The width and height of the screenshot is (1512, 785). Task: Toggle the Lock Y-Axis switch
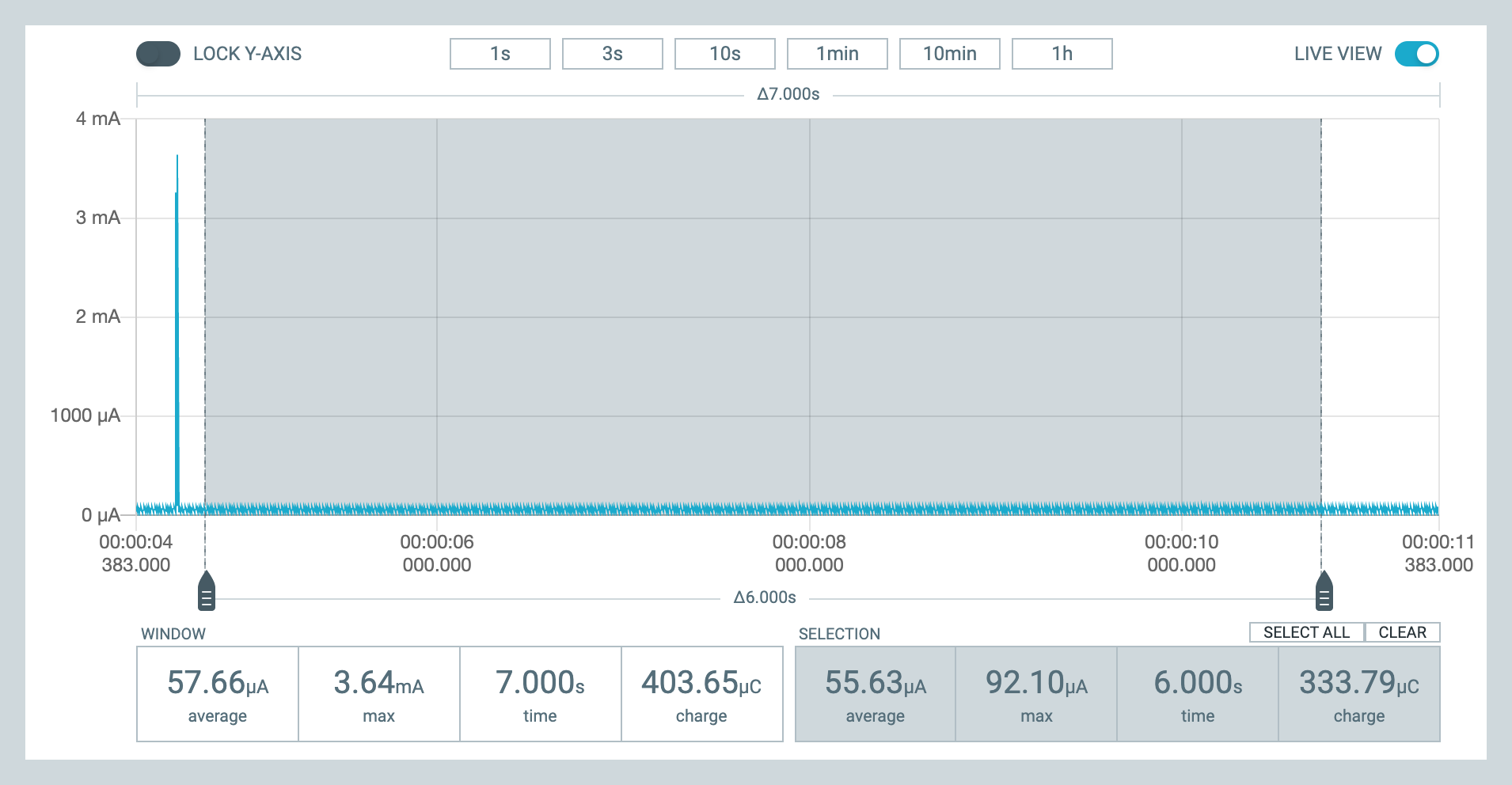click(158, 54)
